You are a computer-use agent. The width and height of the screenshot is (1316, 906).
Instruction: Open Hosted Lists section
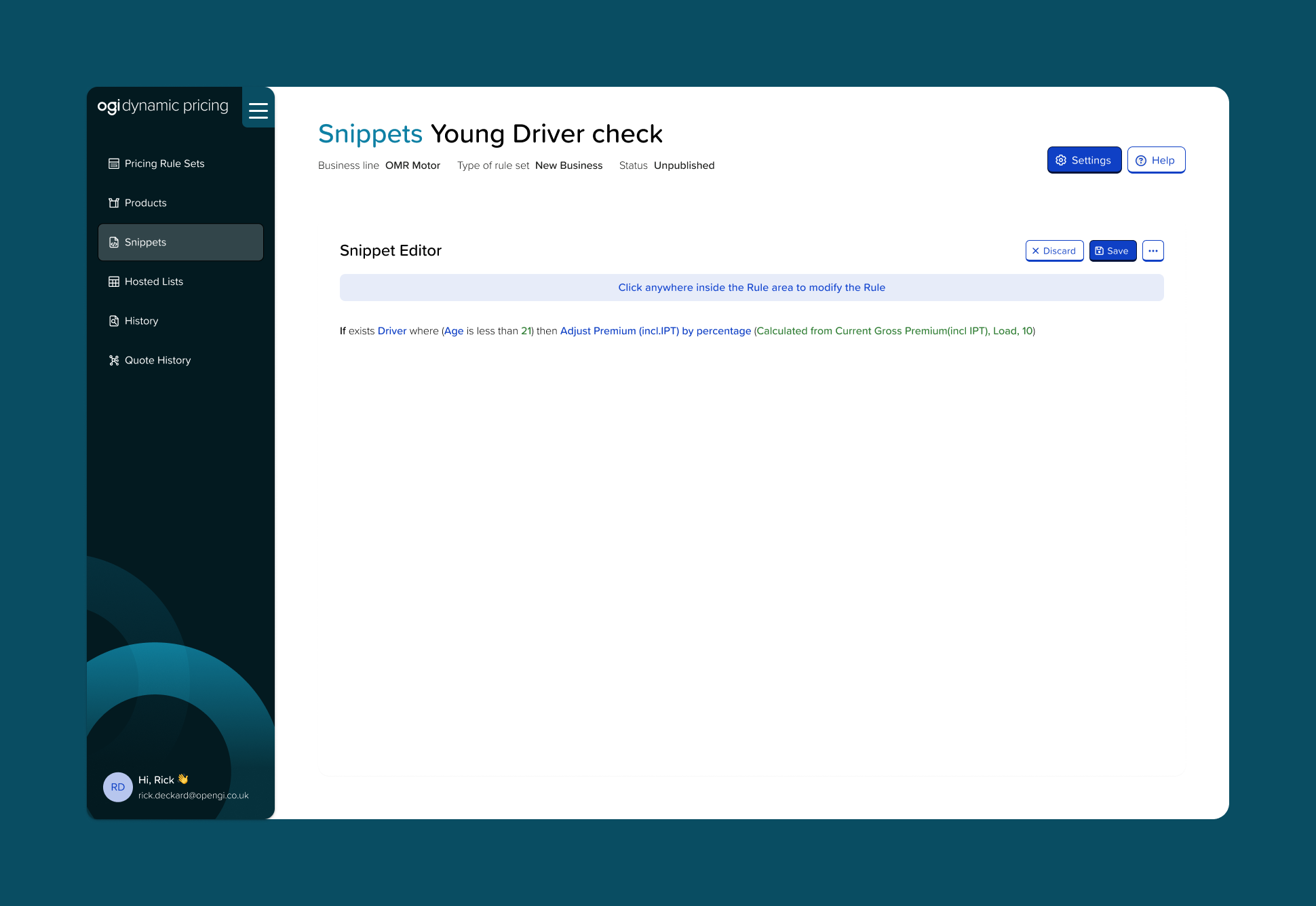pos(154,281)
